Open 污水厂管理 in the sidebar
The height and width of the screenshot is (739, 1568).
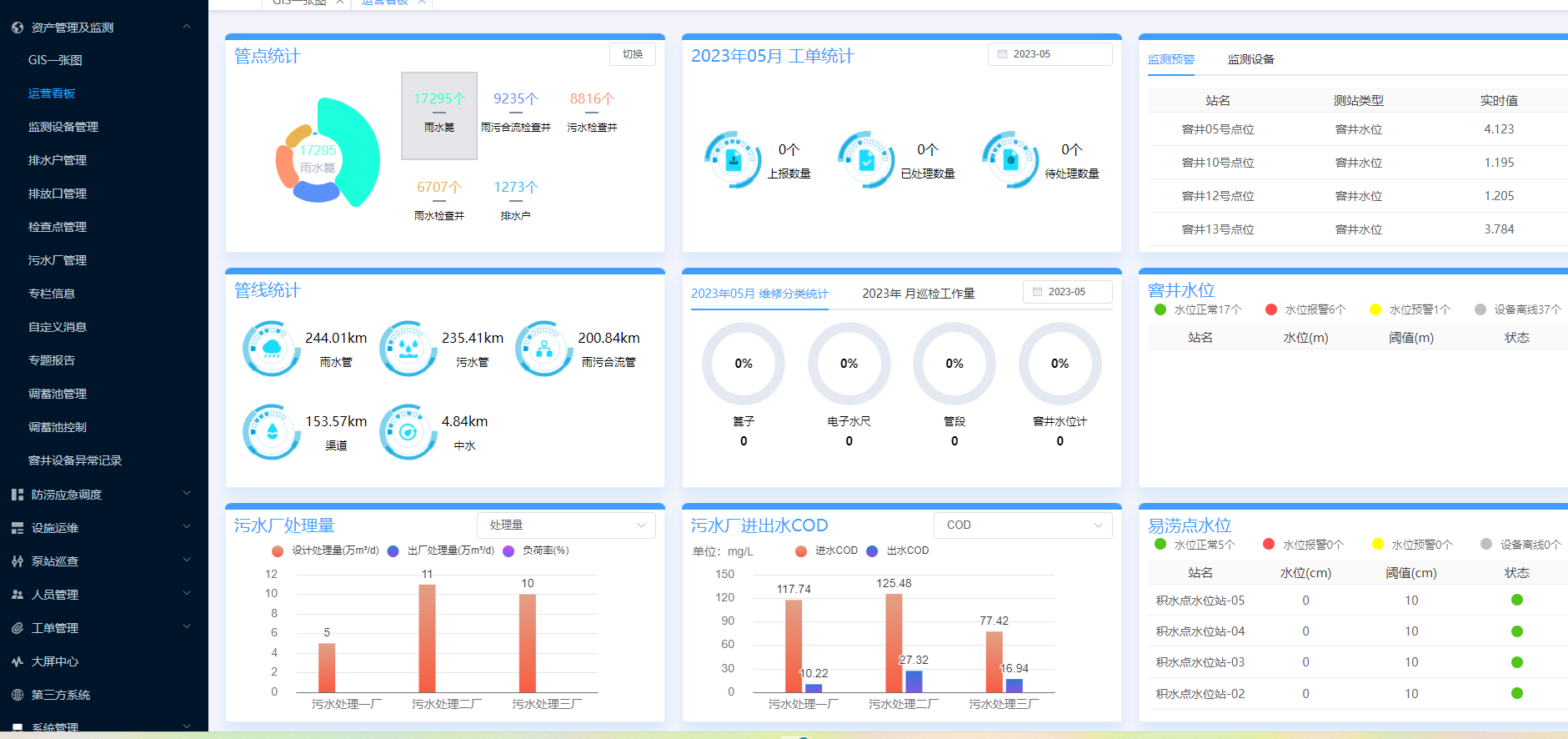(x=58, y=260)
